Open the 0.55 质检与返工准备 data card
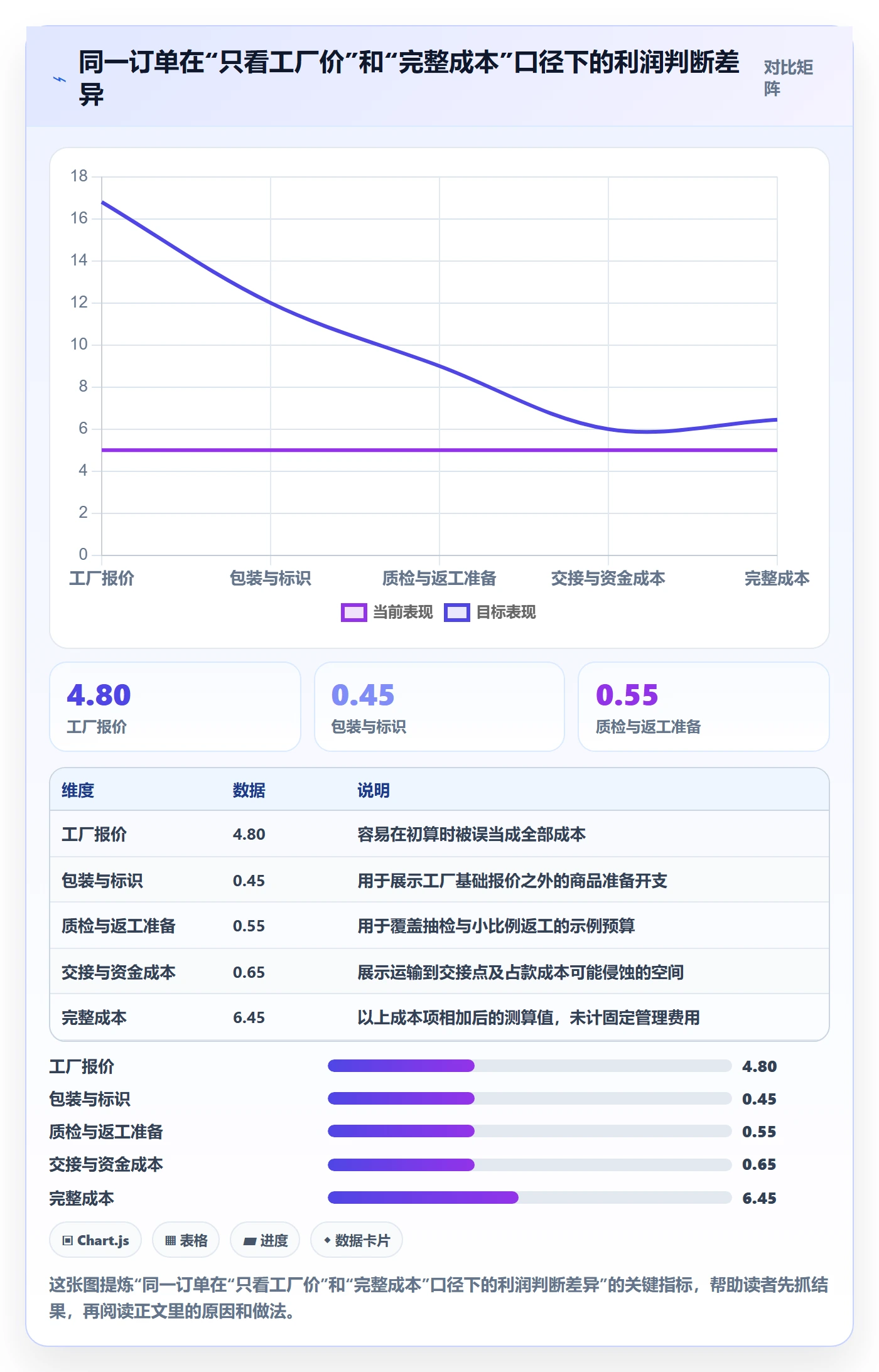879x1372 pixels. point(704,707)
